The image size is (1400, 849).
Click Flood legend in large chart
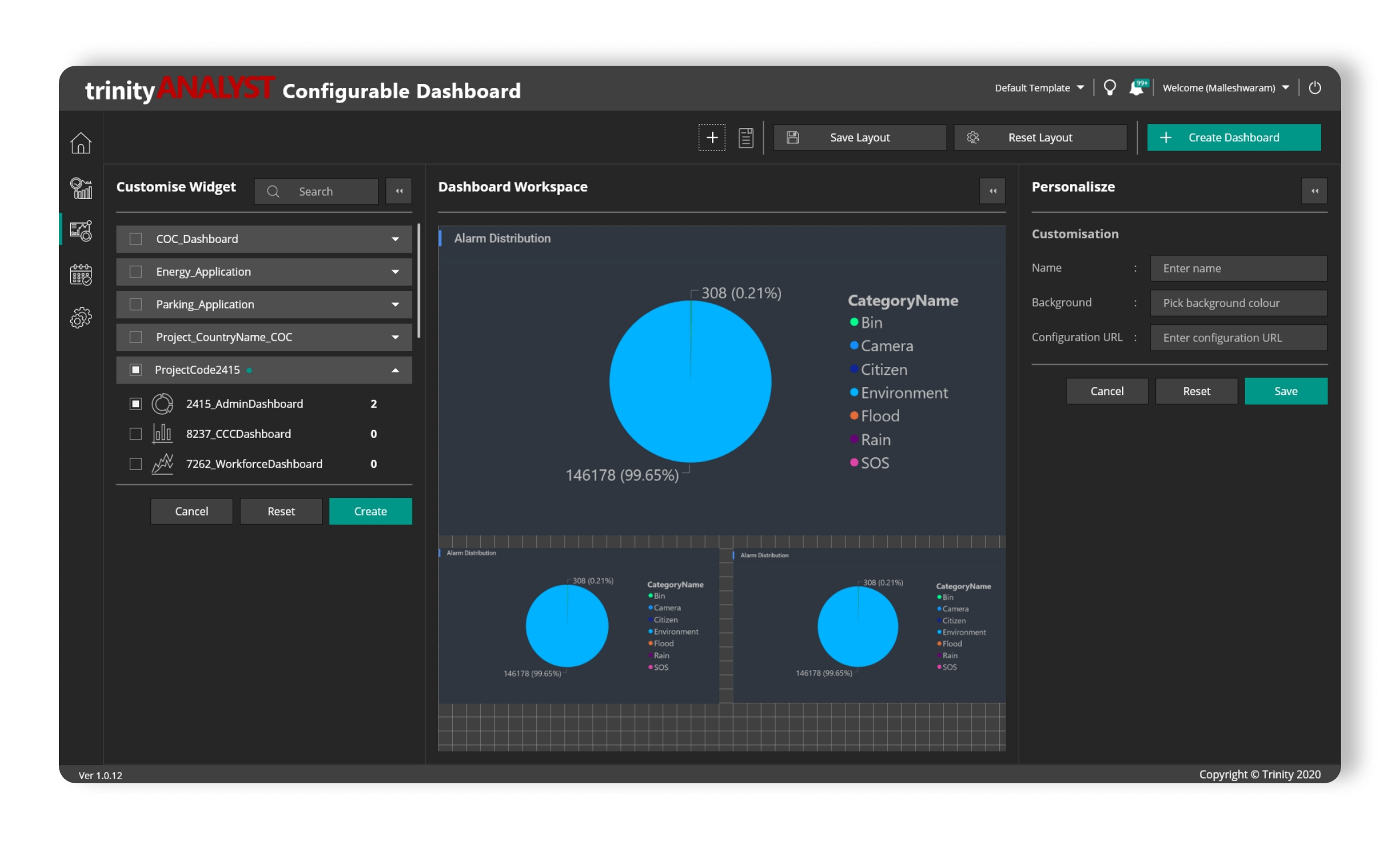pyautogui.click(x=875, y=416)
